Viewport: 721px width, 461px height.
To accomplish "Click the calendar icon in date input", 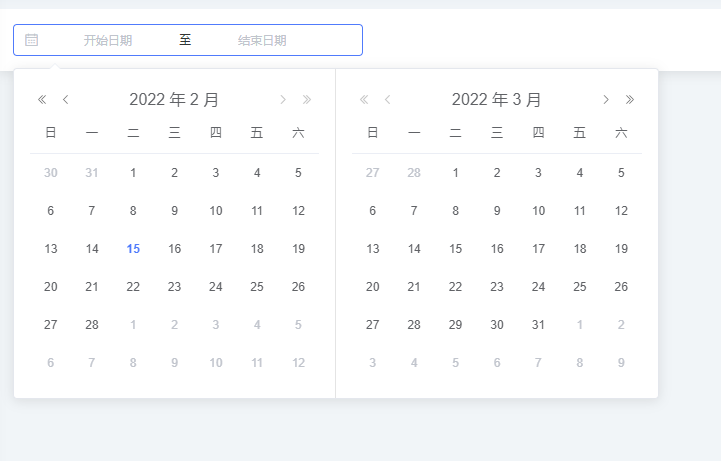I will pyautogui.click(x=32, y=40).
